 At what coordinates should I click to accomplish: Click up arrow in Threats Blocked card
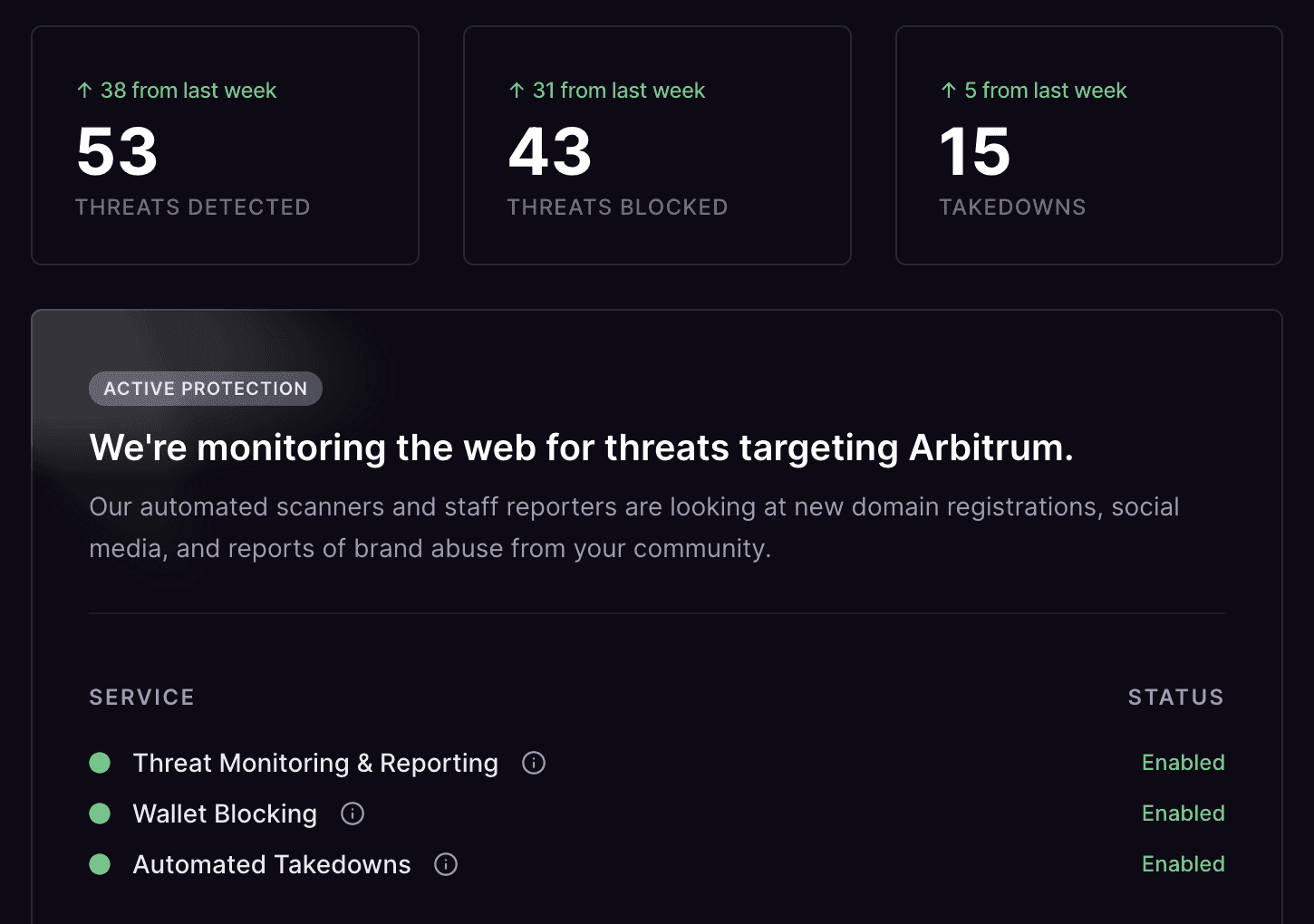[x=517, y=91]
